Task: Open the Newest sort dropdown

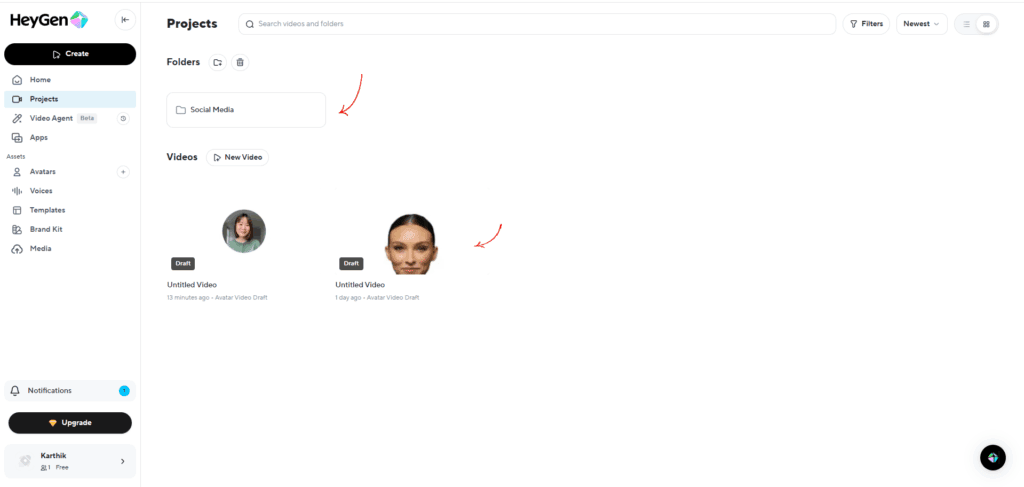Action: pyautogui.click(x=921, y=24)
